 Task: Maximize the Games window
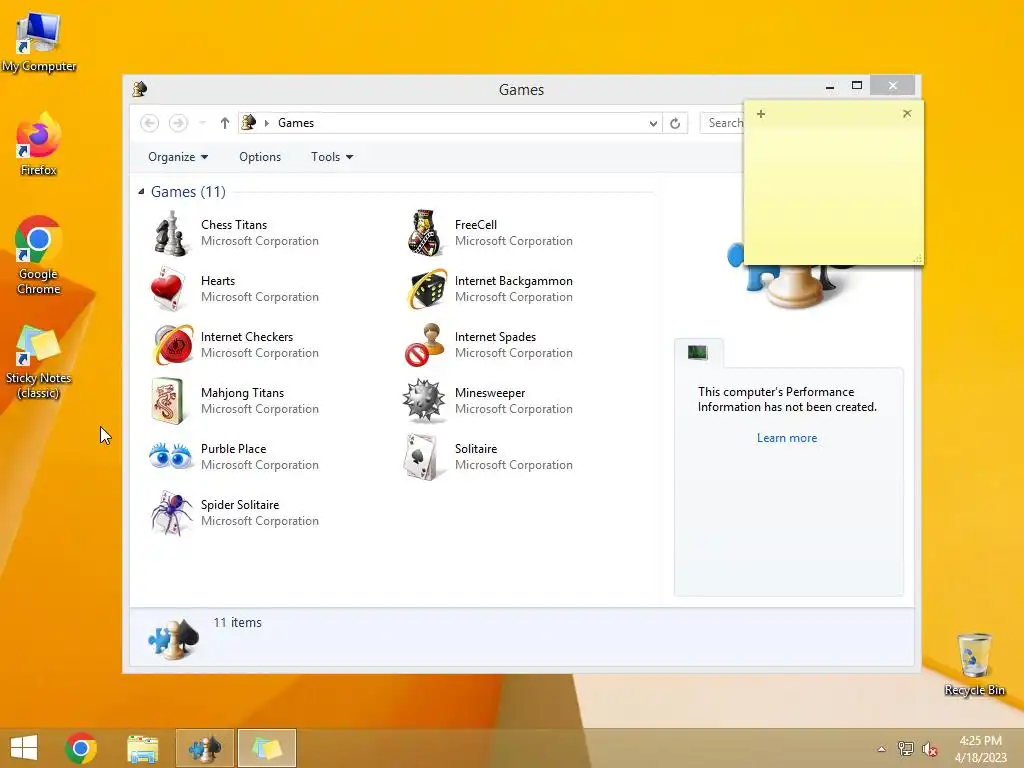pyautogui.click(x=857, y=86)
